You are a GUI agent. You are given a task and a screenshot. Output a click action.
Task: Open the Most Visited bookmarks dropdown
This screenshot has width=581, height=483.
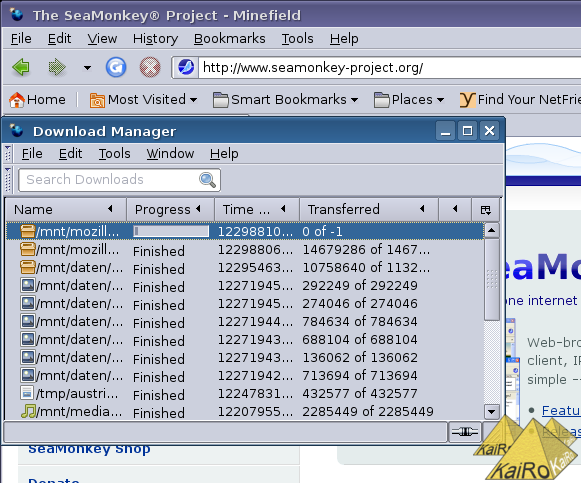(143, 100)
